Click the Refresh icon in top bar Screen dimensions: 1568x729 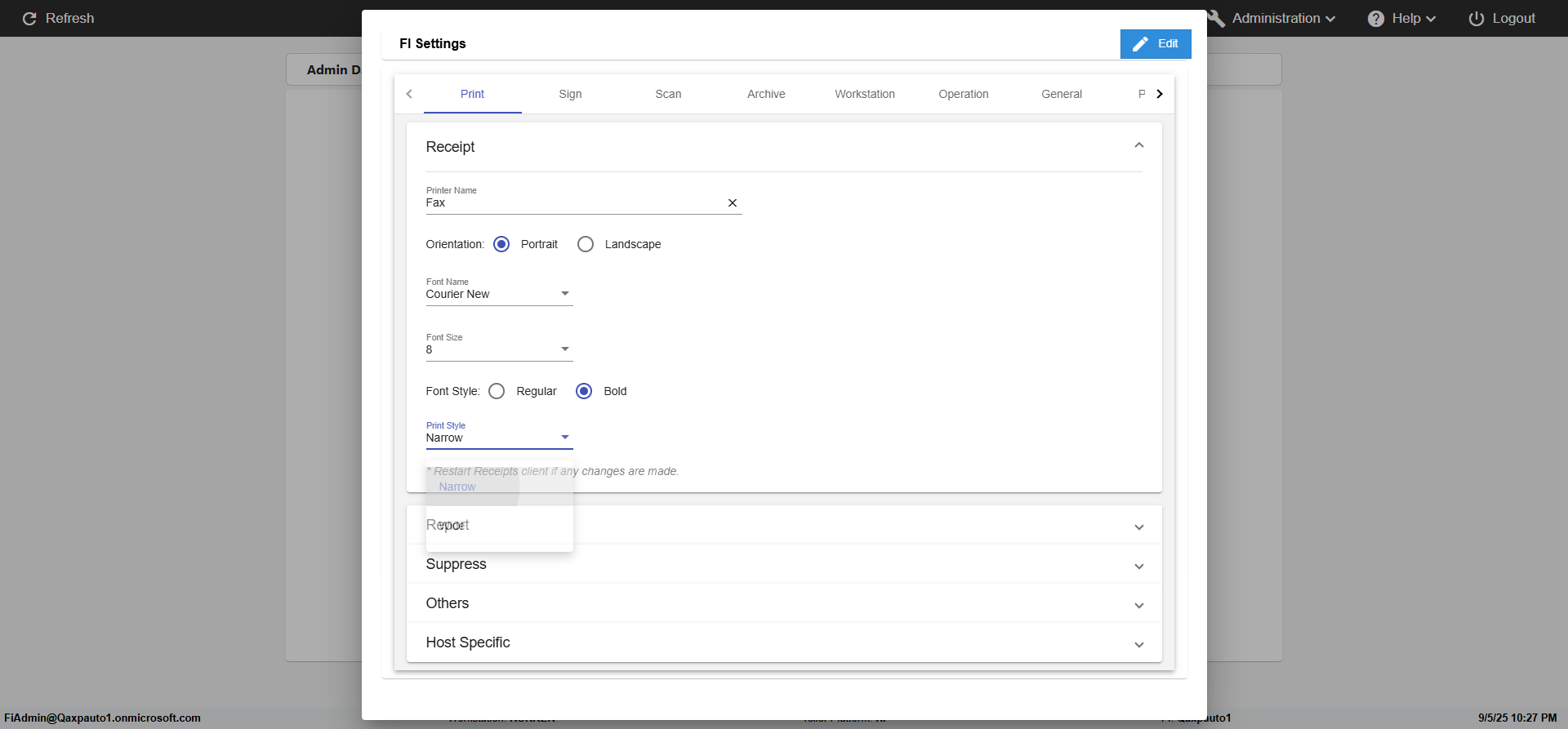pos(29,19)
